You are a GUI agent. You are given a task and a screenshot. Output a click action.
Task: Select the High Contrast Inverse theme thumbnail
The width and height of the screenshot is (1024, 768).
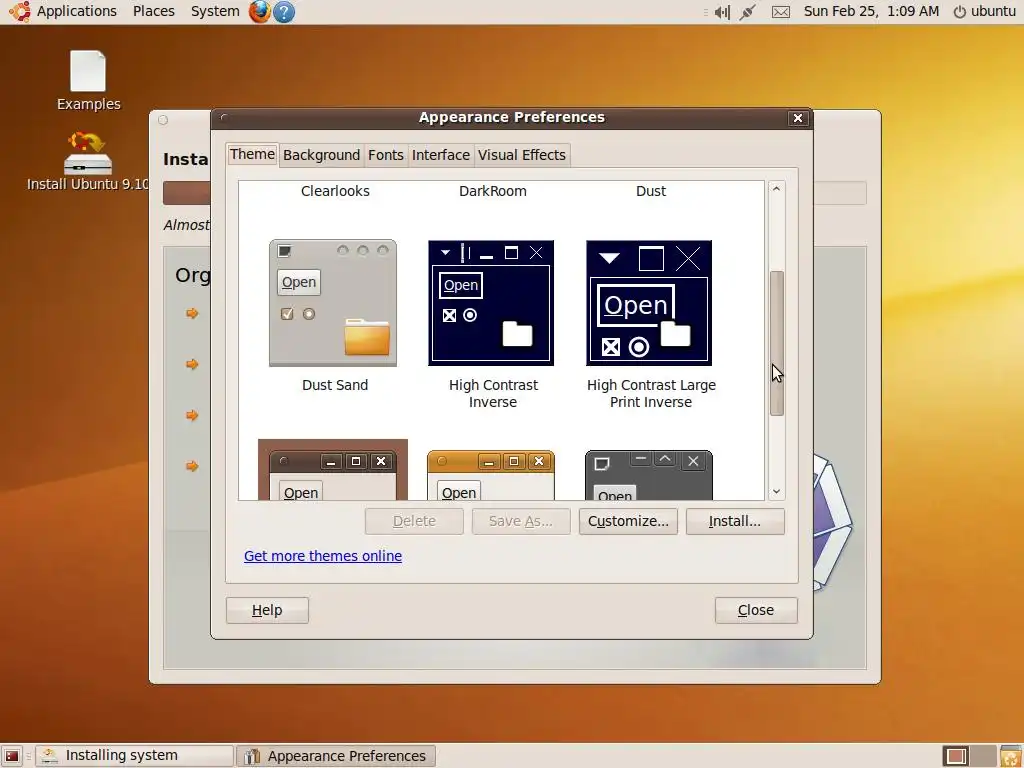[491, 303]
